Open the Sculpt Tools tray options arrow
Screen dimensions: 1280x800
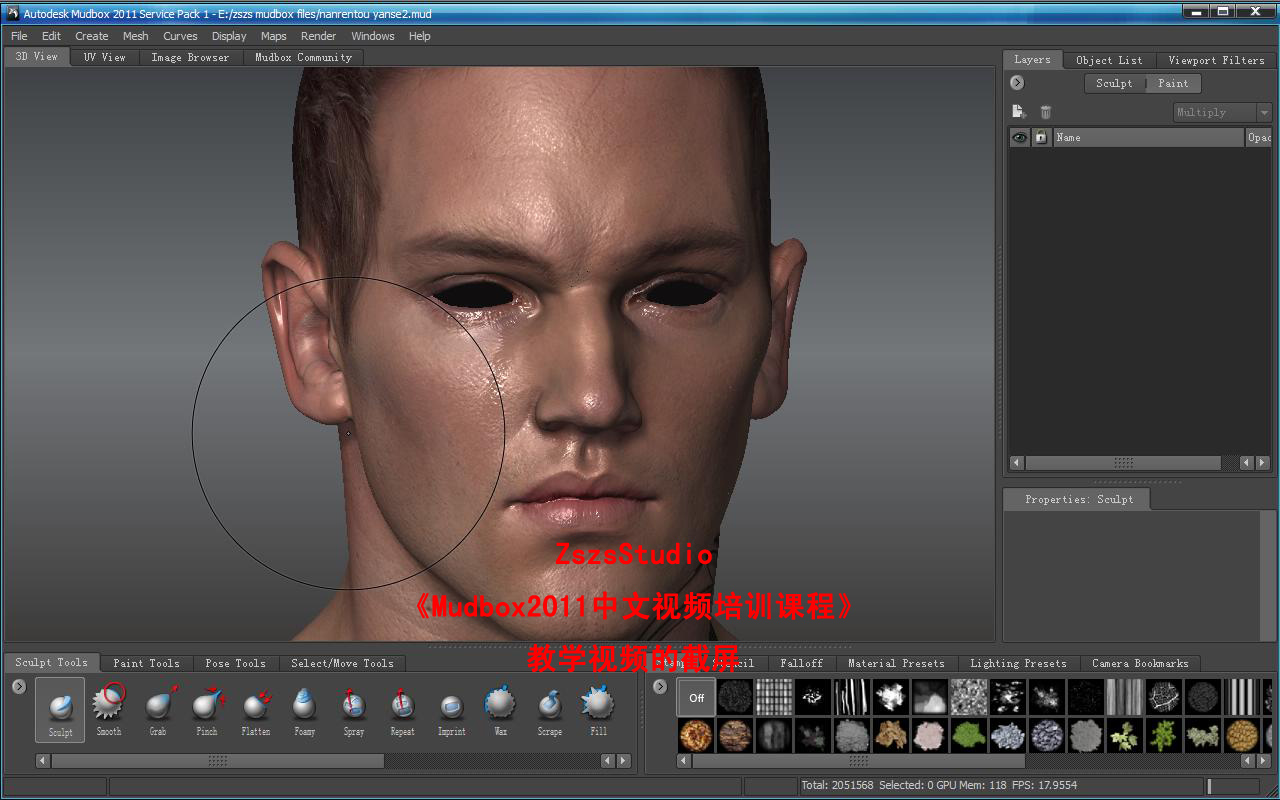(x=19, y=686)
